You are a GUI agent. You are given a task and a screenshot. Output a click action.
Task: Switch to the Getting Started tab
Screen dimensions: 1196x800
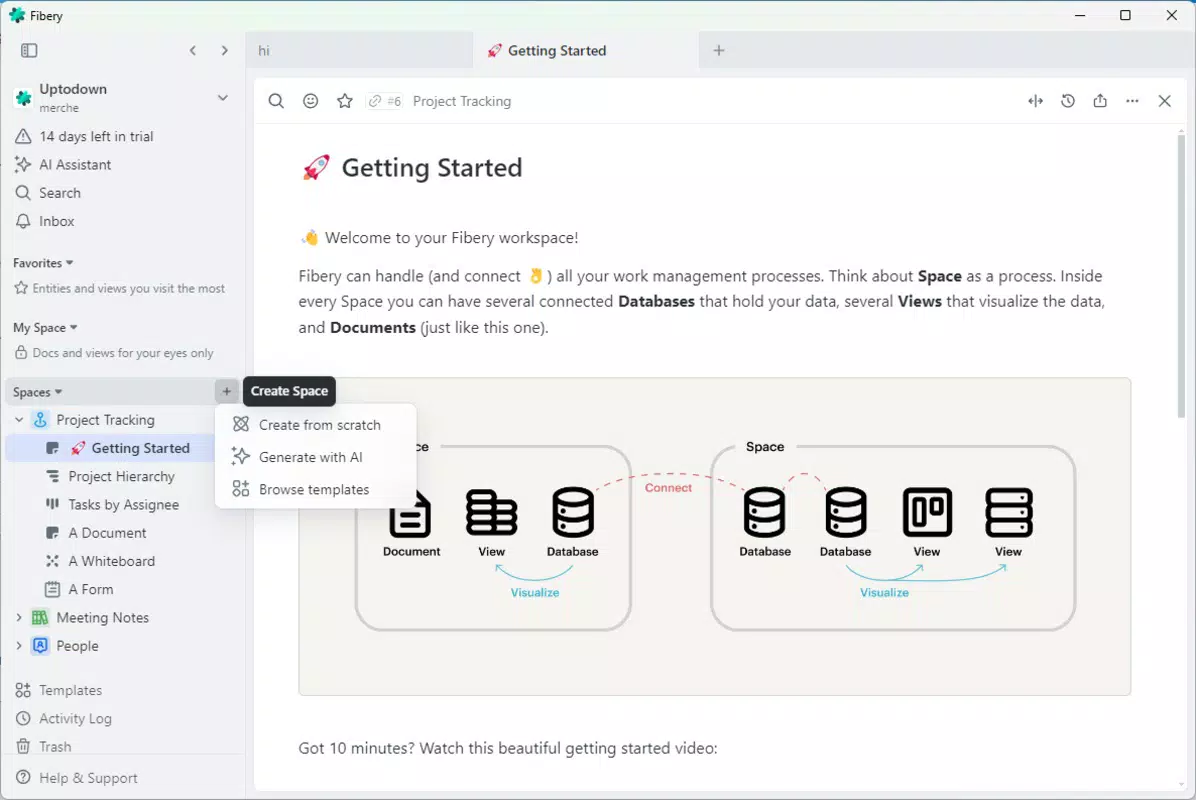[586, 50]
